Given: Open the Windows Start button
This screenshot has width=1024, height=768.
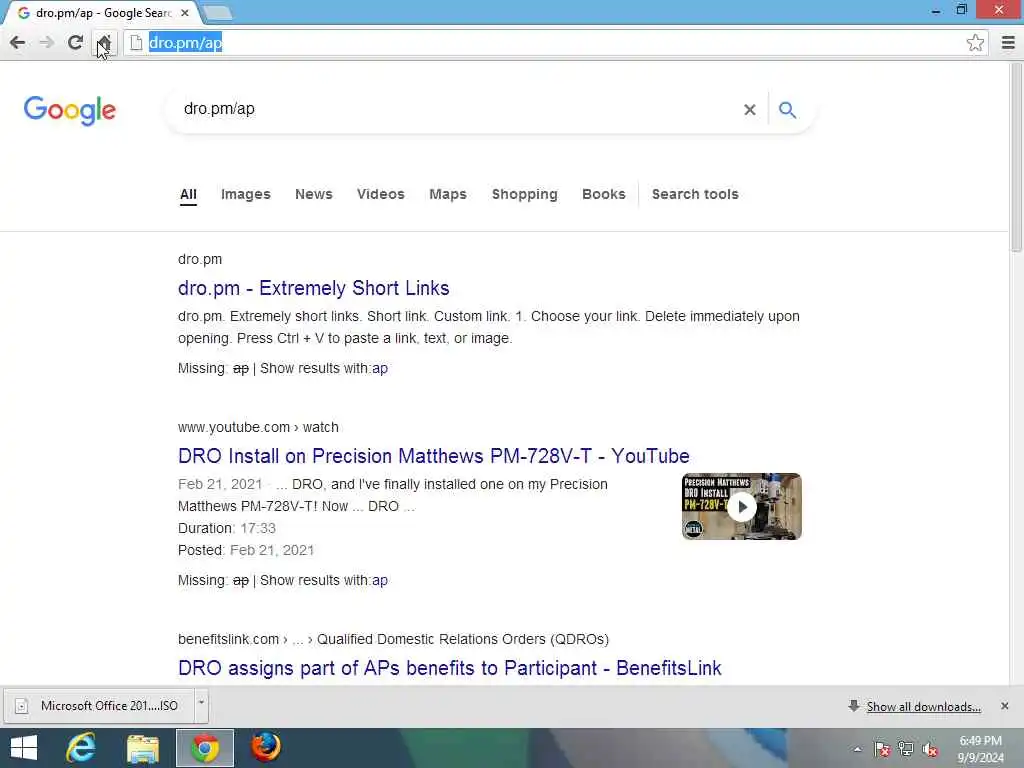Looking at the screenshot, I should pos(24,748).
